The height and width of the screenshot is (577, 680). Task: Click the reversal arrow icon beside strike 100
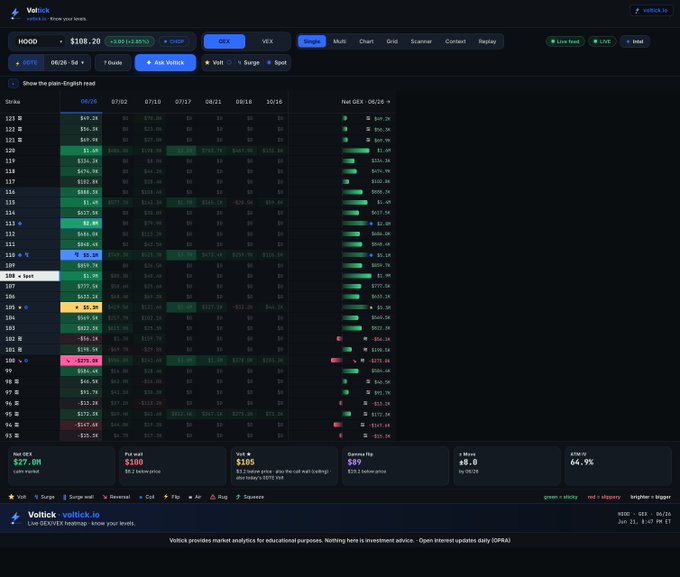pos(20,361)
